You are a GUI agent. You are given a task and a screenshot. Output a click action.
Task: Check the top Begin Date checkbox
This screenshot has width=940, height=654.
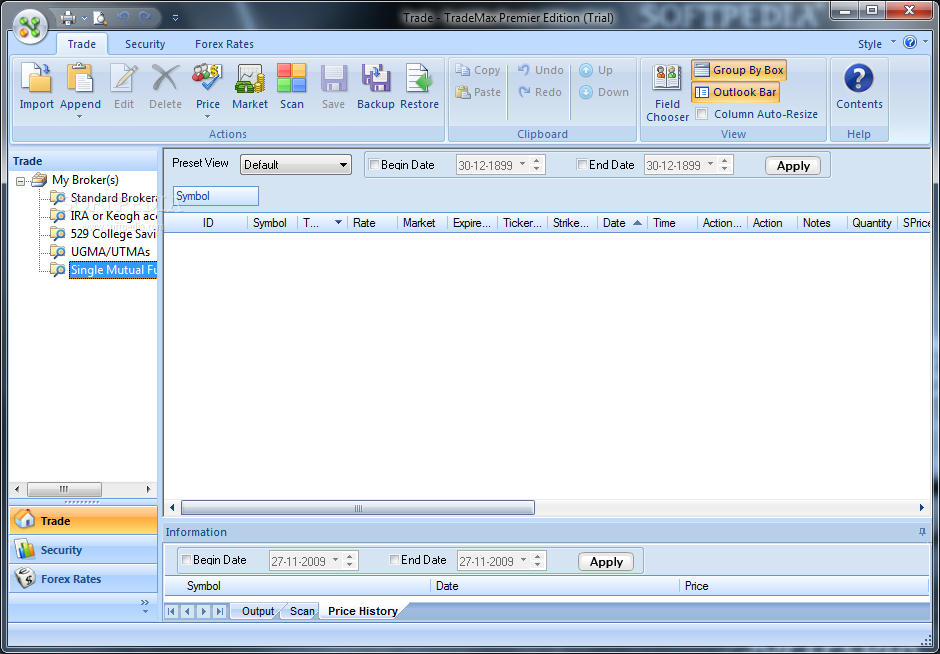[x=373, y=164]
